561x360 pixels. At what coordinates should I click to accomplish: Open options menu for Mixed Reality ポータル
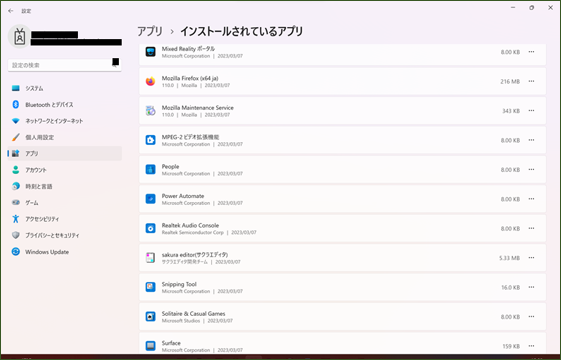pos(531,52)
